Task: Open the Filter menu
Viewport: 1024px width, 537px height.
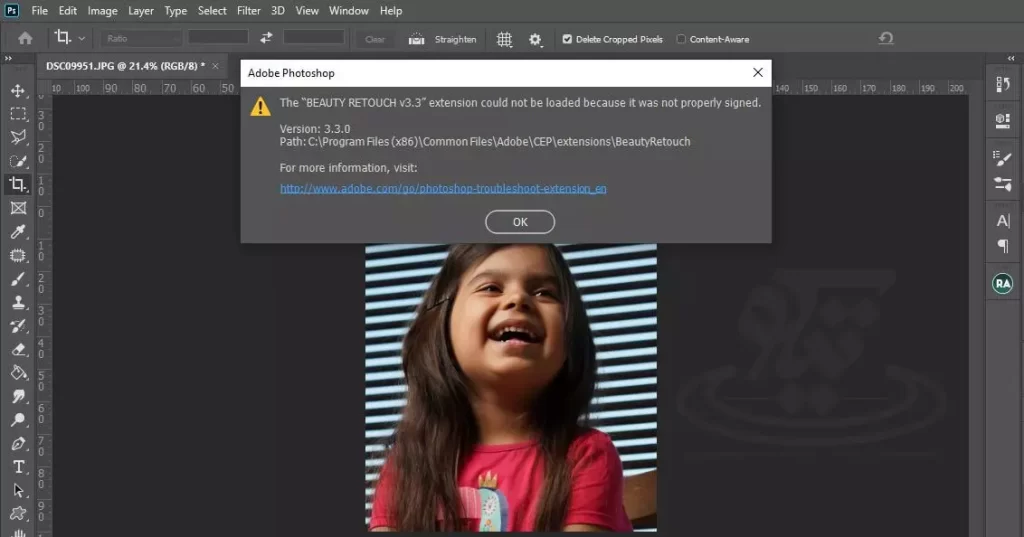Action: (250, 11)
